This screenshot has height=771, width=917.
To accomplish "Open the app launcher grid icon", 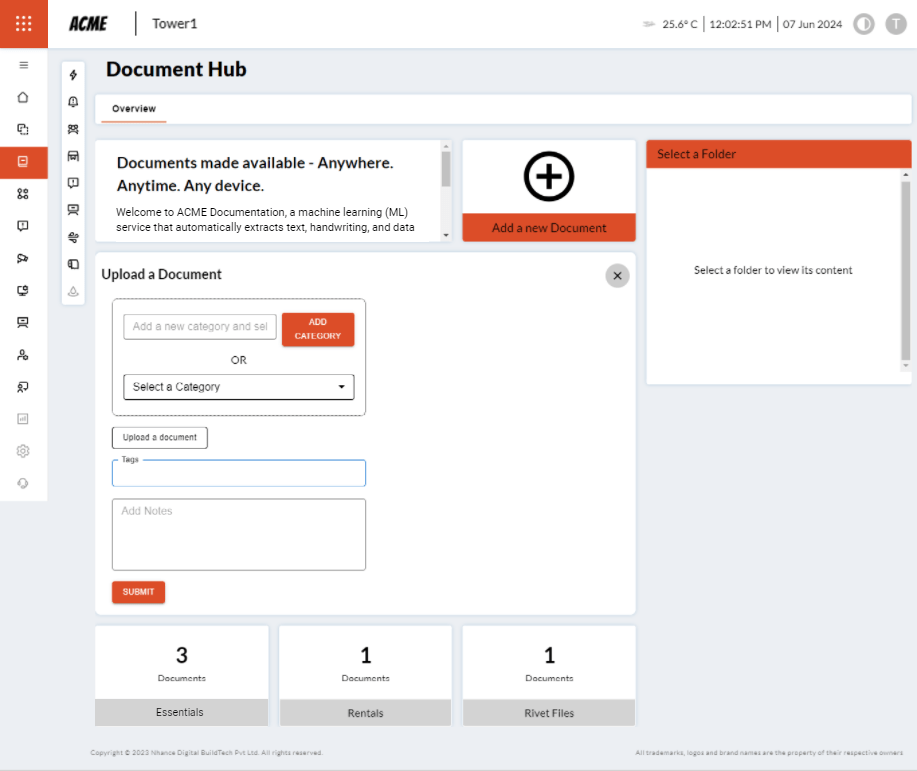I will click(x=23, y=23).
